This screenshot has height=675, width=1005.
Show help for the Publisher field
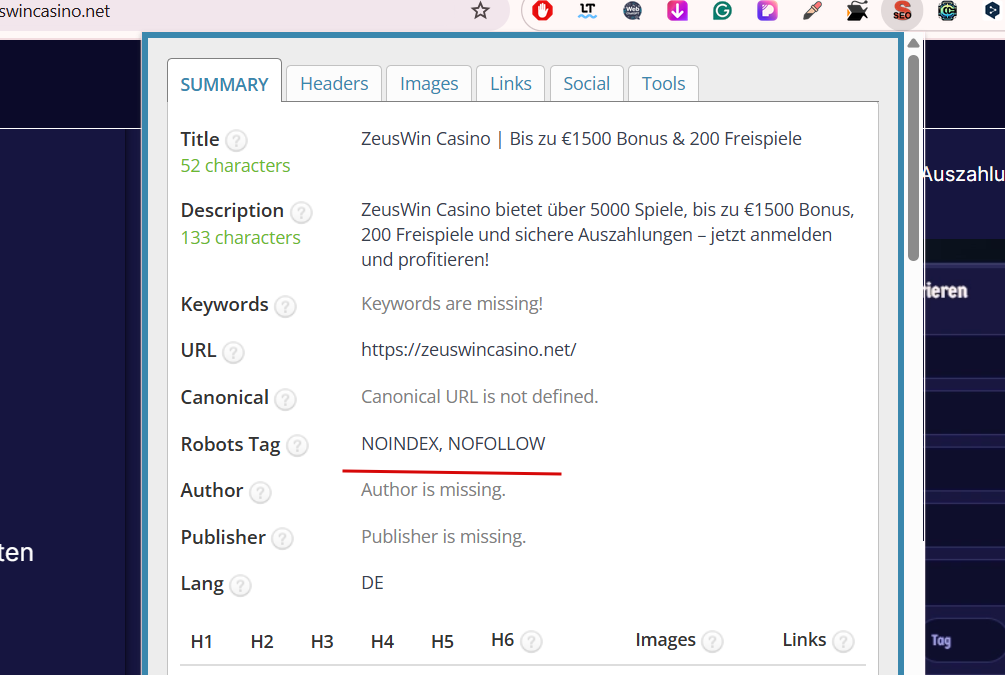coord(282,539)
